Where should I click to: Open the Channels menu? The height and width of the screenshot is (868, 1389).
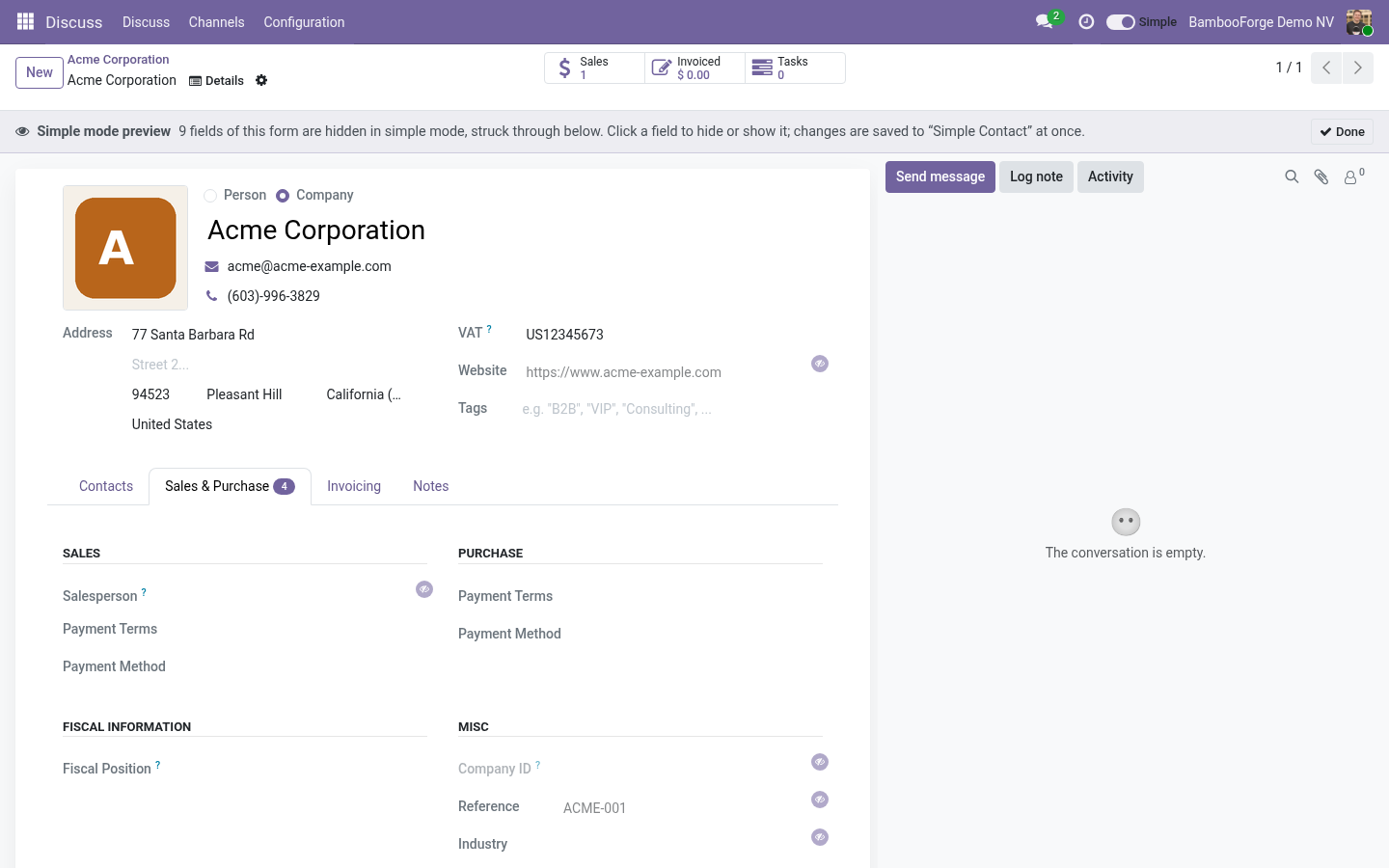(x=216, y=21)
